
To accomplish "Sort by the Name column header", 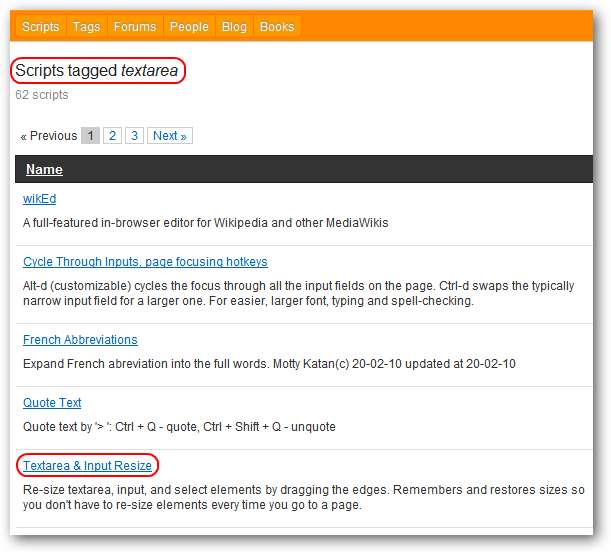I will point(44,170).
